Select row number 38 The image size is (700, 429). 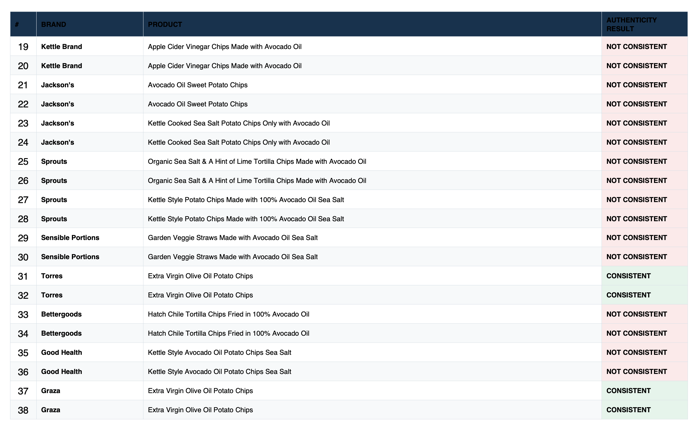(x=23, y=411)
